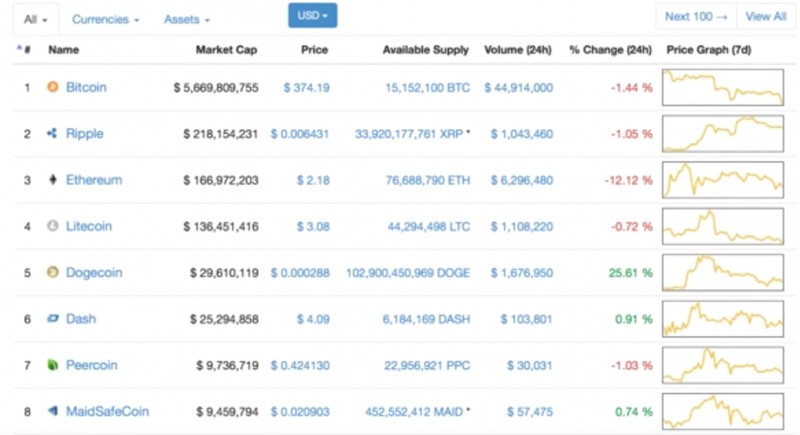Open Dogecoin 7d price graph
Screen dimensions: 800x435
pyautogui.click(x=722, y=272)
